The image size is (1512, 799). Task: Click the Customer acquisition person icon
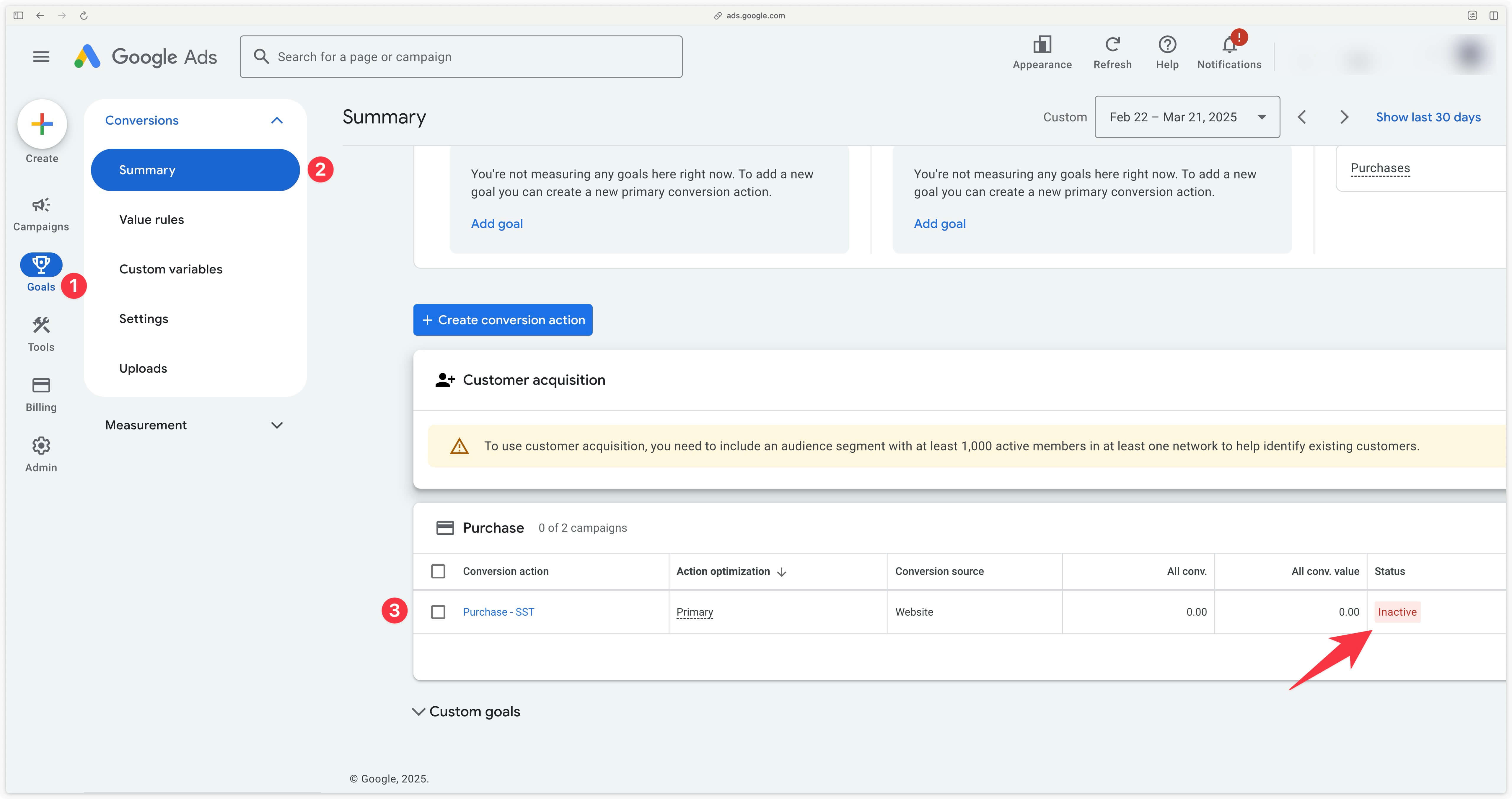point(445,380)
